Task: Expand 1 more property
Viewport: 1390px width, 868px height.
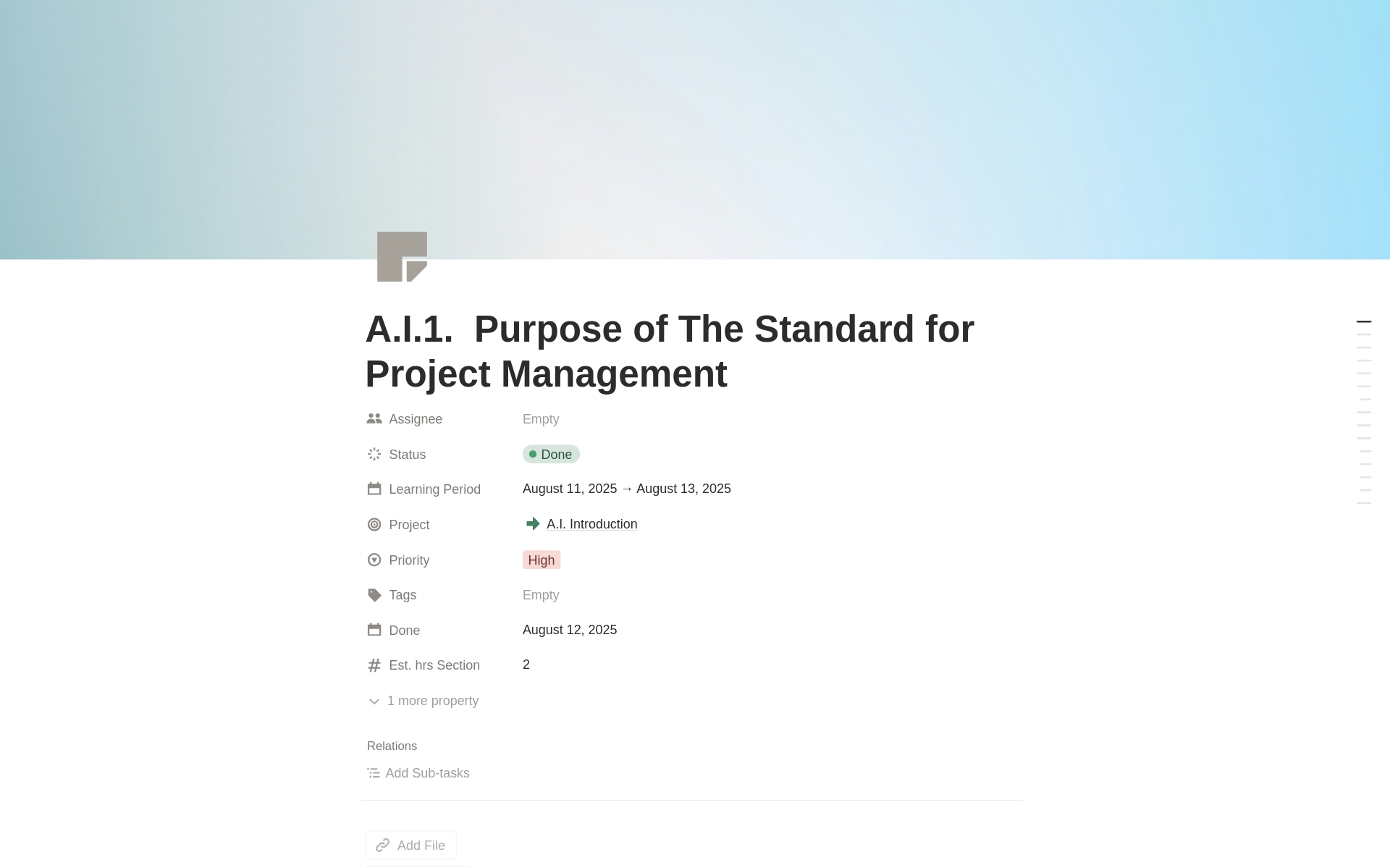Action: click(x=424, y=701)
